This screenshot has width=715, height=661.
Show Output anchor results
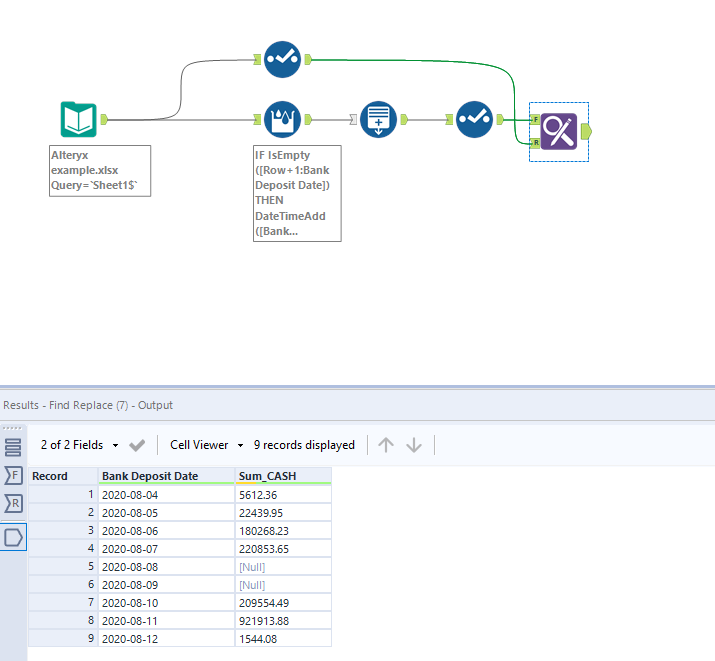pos(13,537)
